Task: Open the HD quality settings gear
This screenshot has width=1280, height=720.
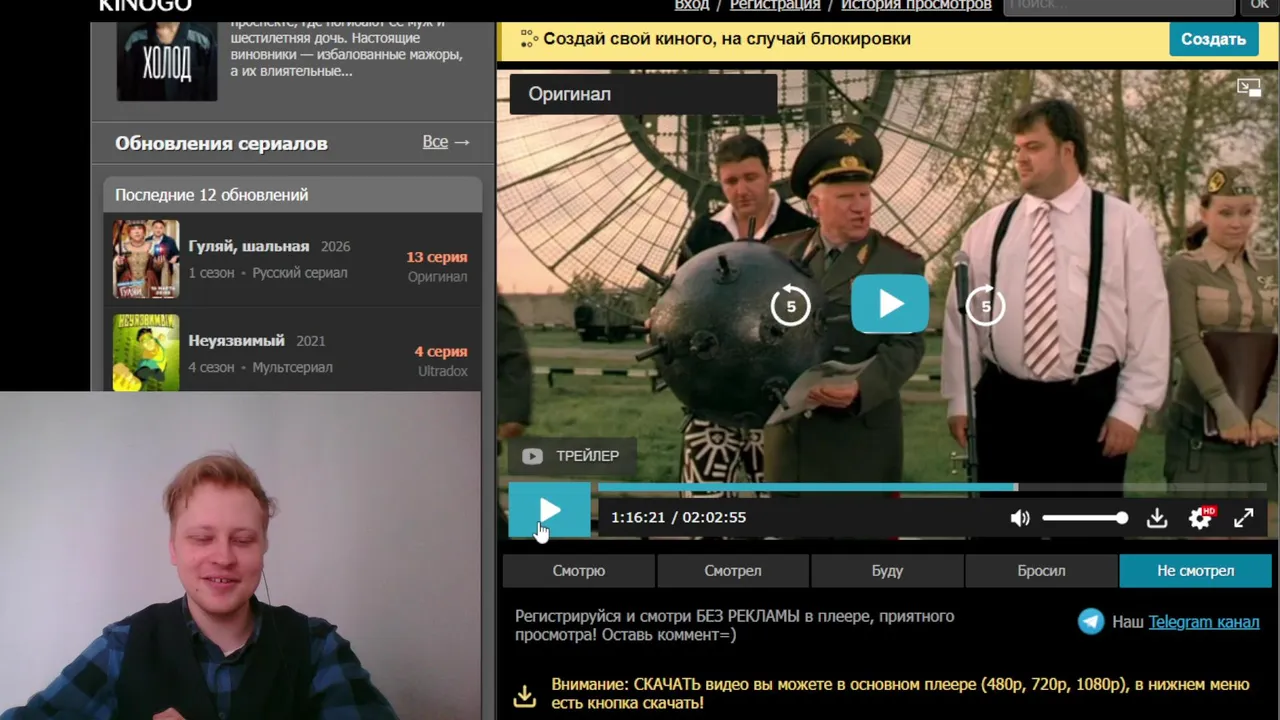Action: (x=1200, y=518)
